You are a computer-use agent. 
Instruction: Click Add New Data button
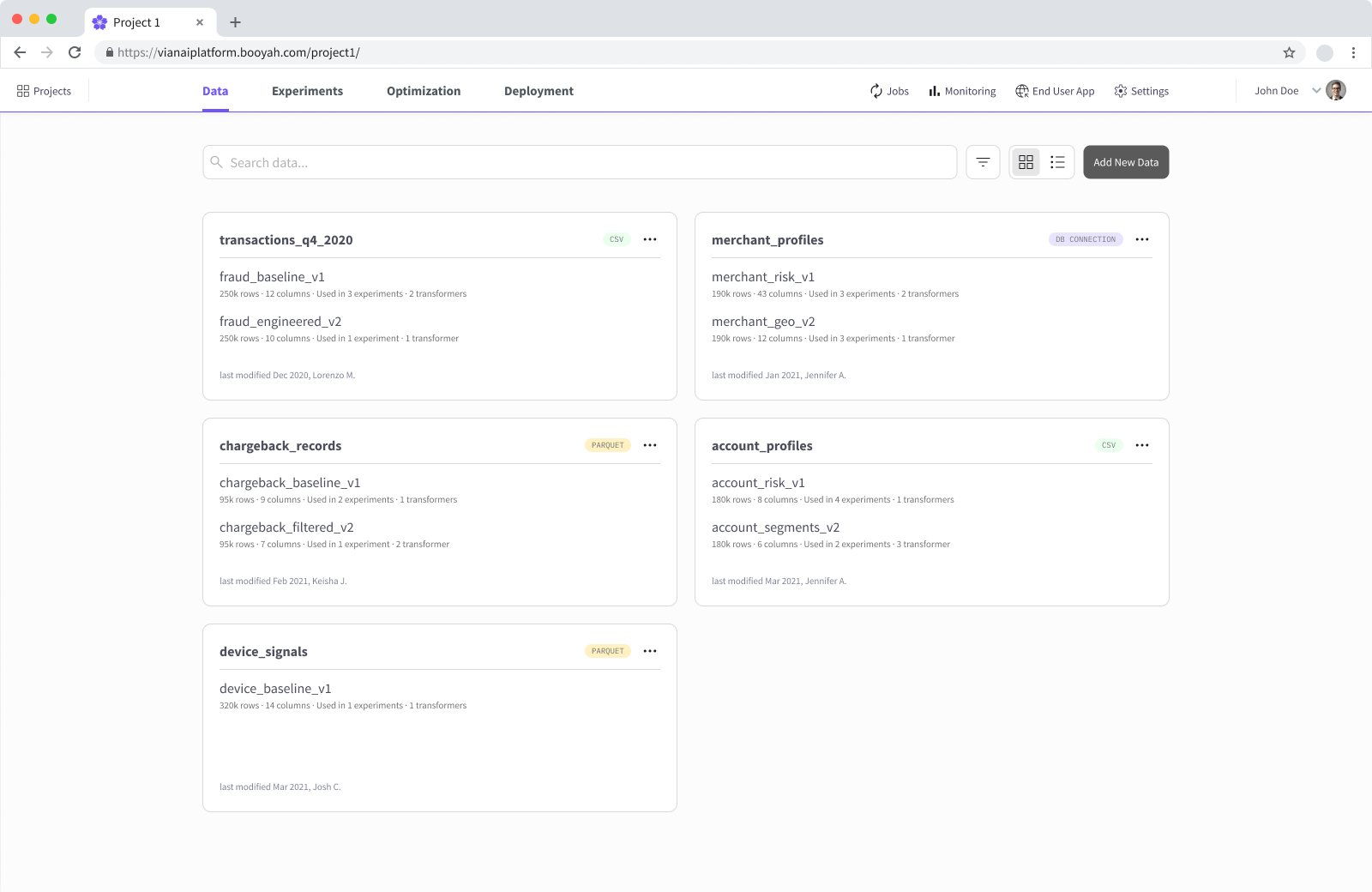point(1126,162)
